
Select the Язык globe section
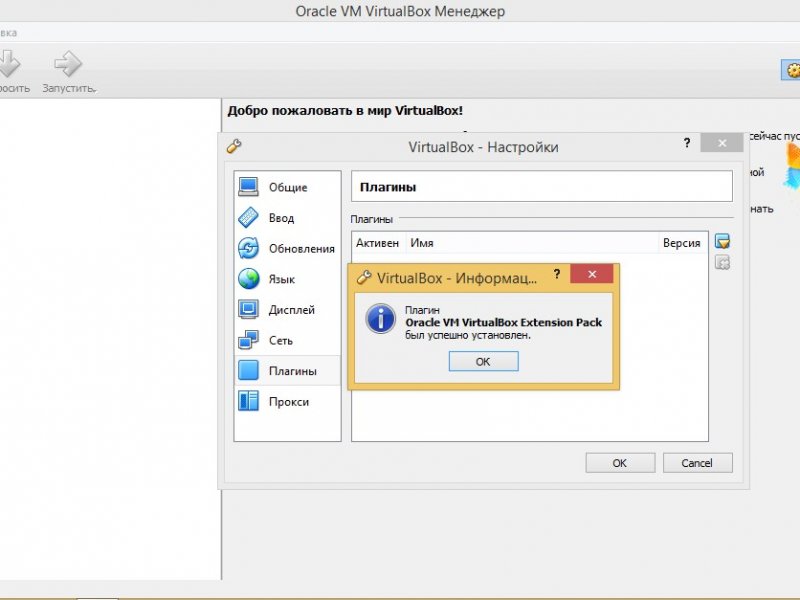(288, 279)
